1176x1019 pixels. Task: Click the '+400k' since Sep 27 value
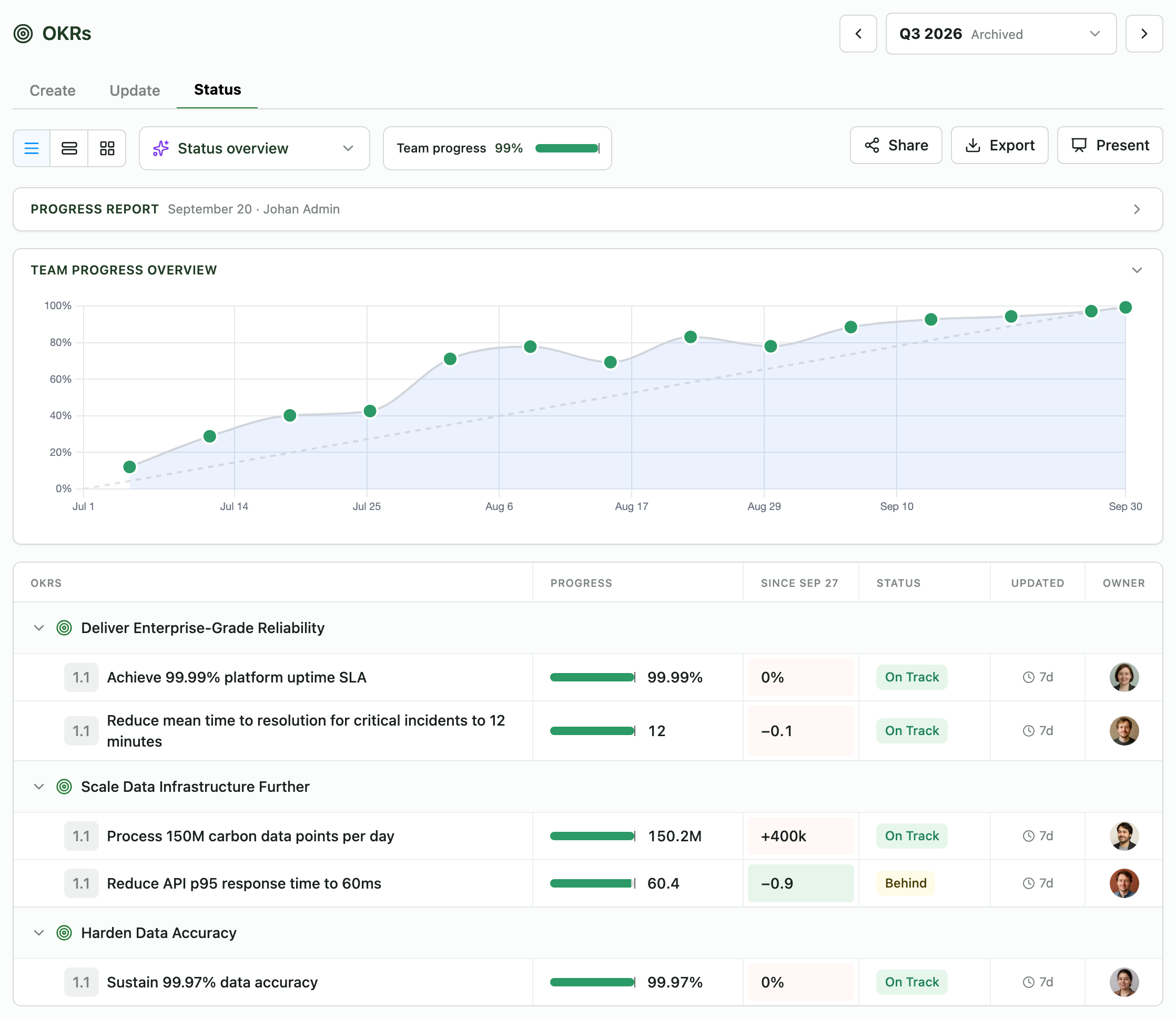click(x=783, y=836)
